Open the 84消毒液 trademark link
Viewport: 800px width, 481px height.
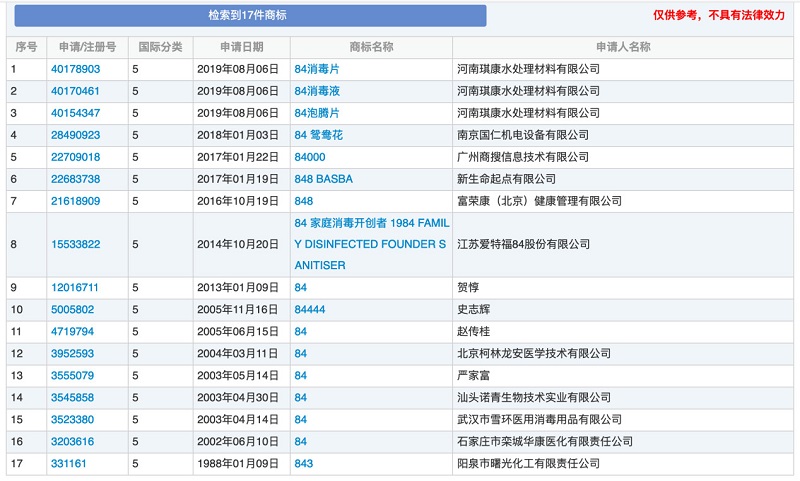tap(317, 91)
